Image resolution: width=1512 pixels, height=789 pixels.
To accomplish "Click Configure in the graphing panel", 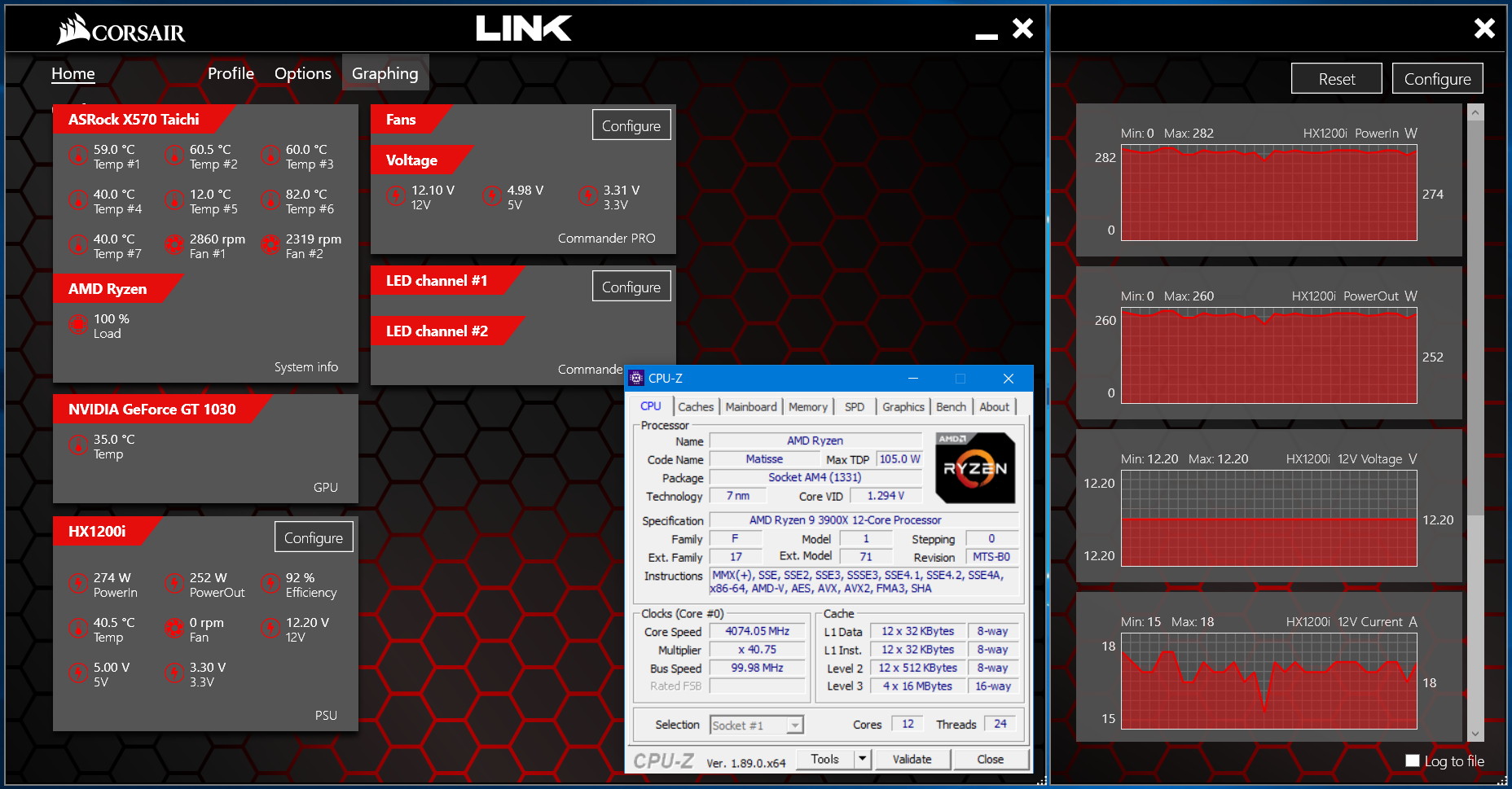I will [x=1438, y=79].
